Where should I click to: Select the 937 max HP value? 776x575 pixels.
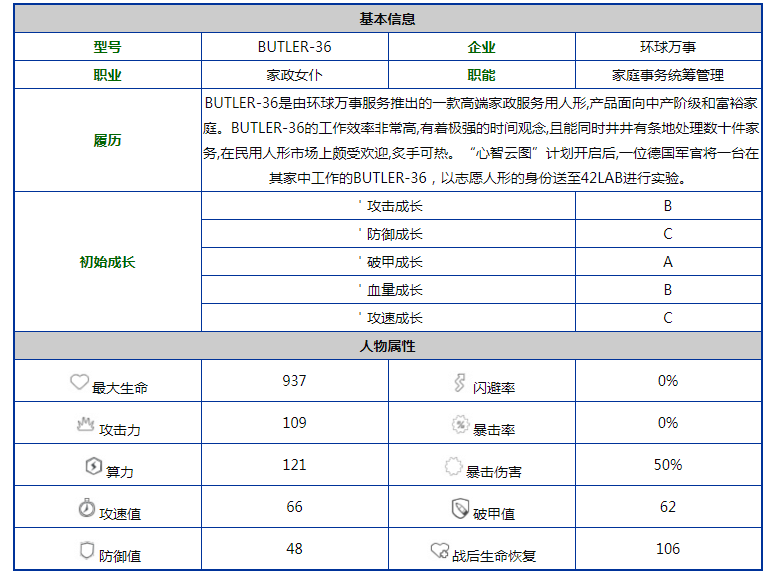point(294,381)
